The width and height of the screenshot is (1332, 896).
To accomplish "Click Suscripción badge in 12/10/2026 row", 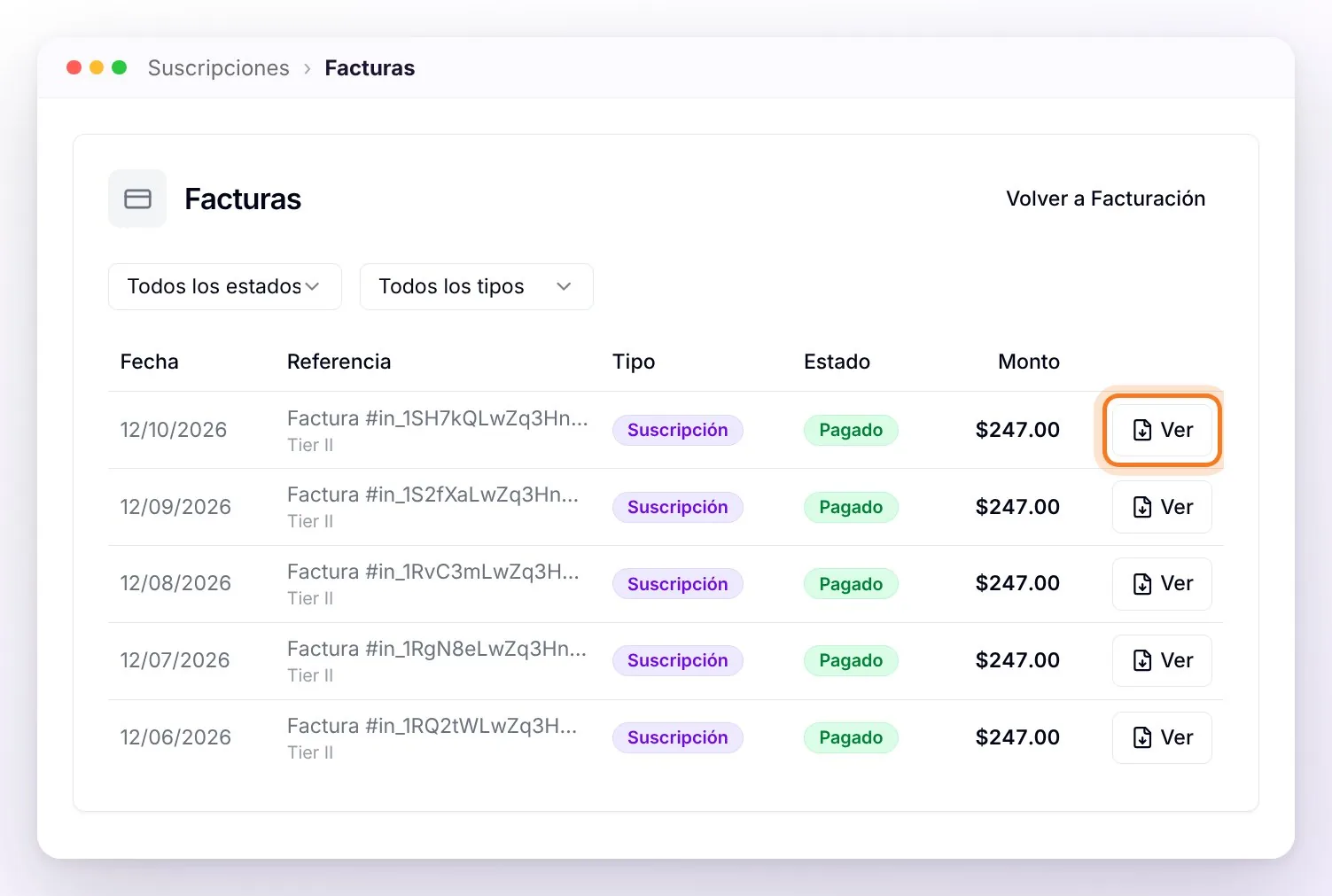I will [x=678, y=430].
